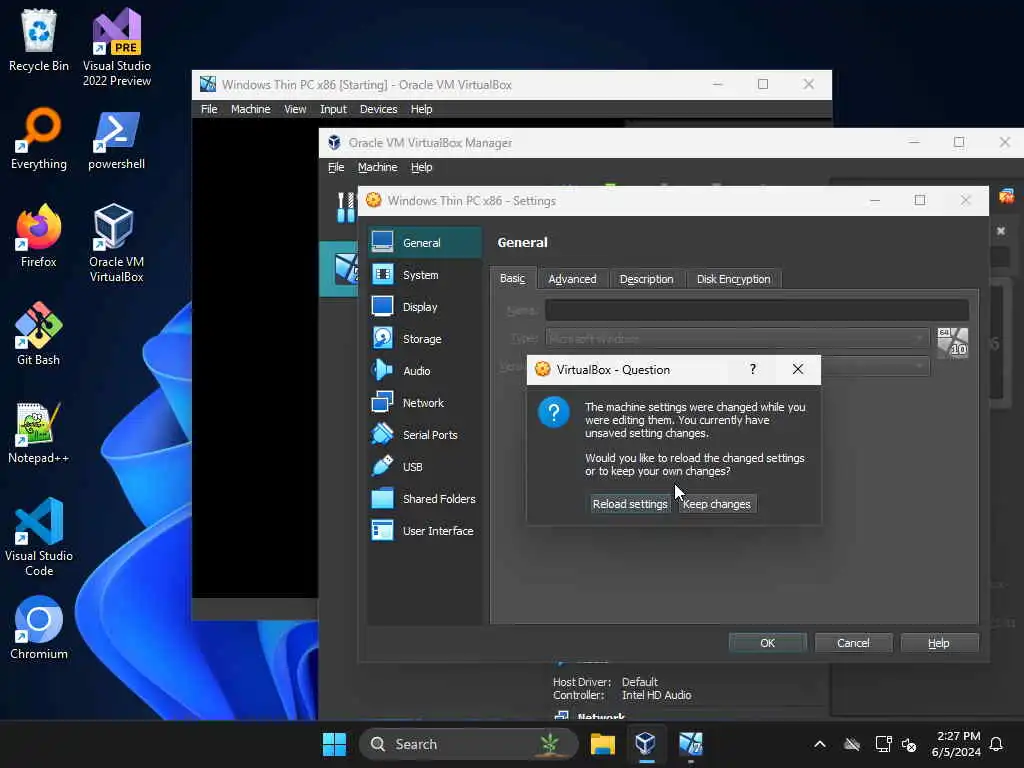The image size is (1024, 768).
Task: Select General category in Settings sidebar
Action: (x=424, y=242)
